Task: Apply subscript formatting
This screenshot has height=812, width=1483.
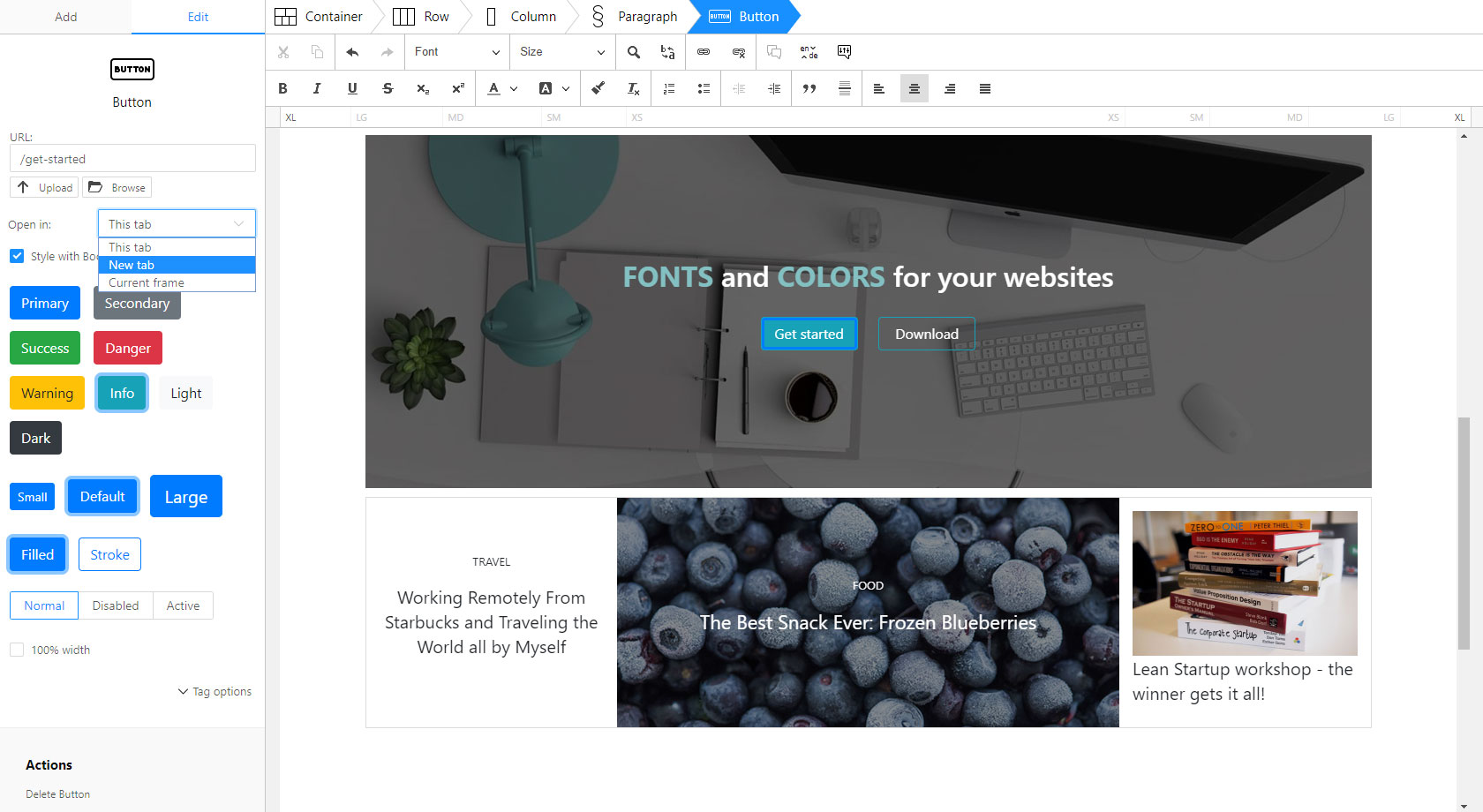Action: point(423,88)
